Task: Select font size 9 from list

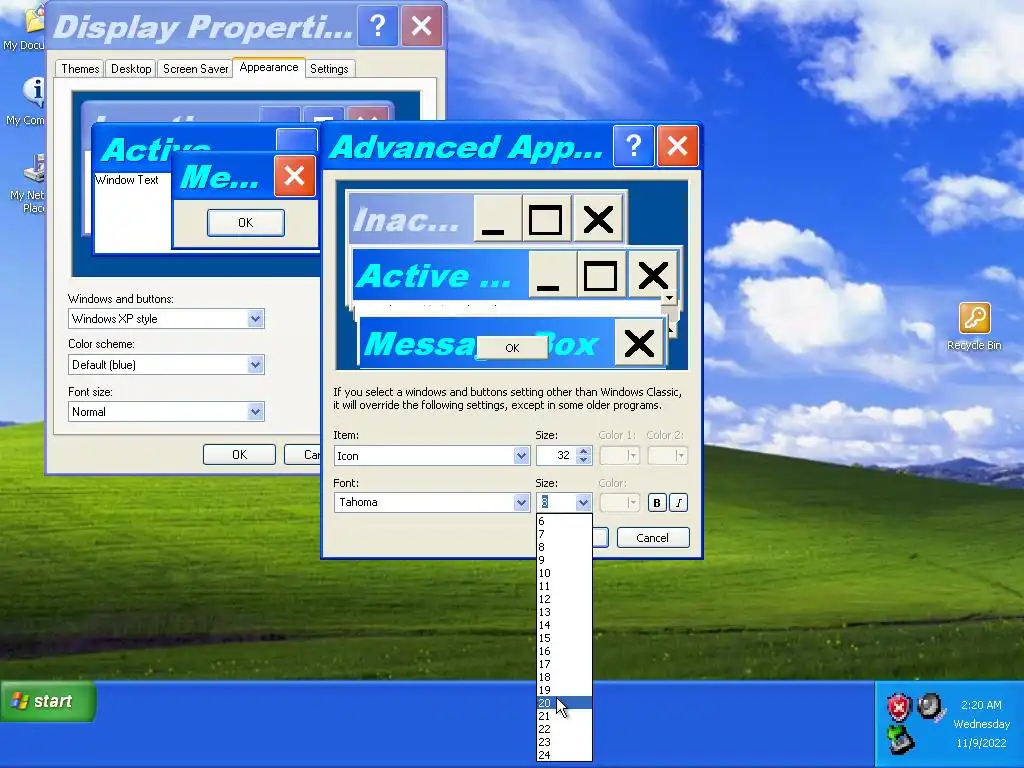Action: (x=564, y=560)
